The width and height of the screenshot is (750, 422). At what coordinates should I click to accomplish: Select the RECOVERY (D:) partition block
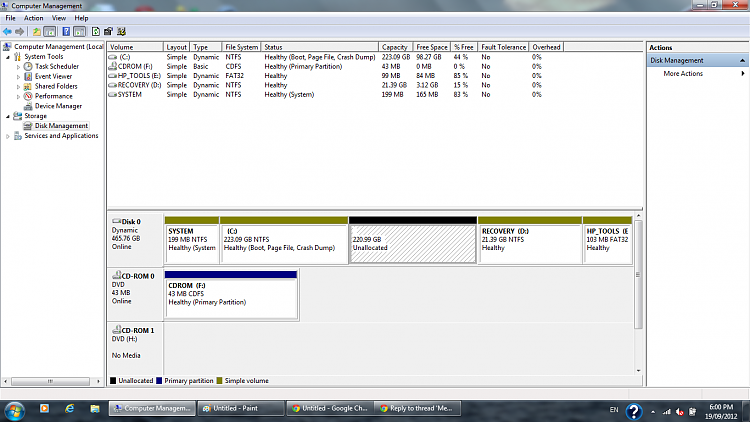(x=530, y=241)
